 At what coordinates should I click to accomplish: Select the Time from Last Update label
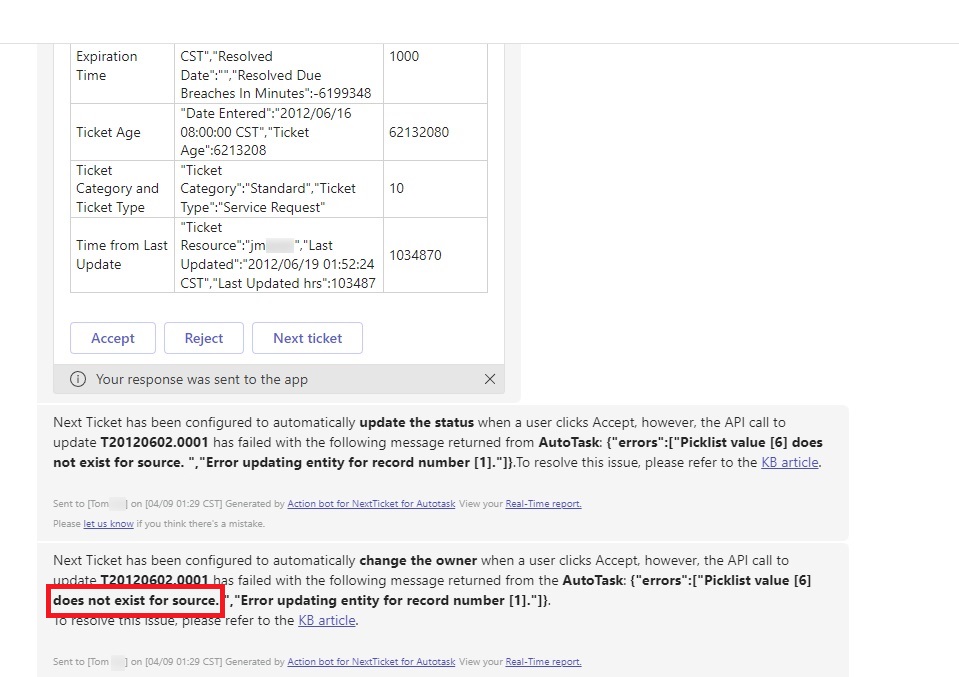(122, 255)
